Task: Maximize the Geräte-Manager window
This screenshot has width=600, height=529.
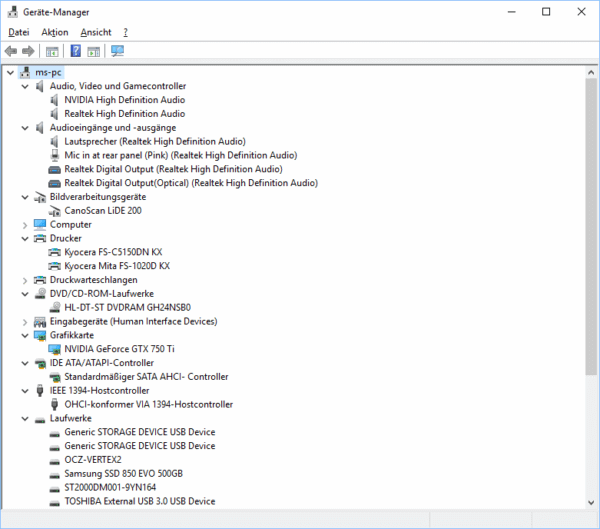Action: 546,12
